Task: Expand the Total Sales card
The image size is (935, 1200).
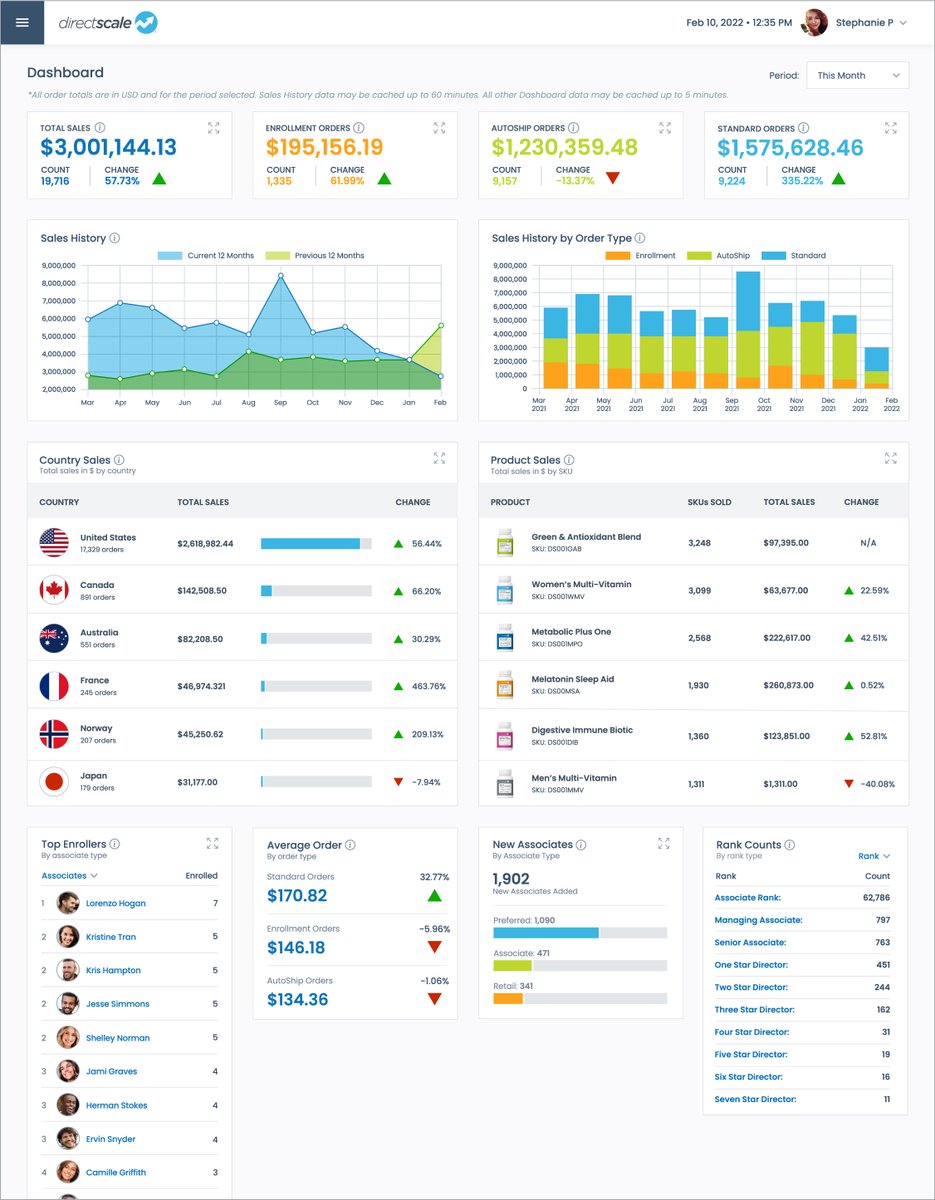Action: pyautogui.click(x=214, y=128)
